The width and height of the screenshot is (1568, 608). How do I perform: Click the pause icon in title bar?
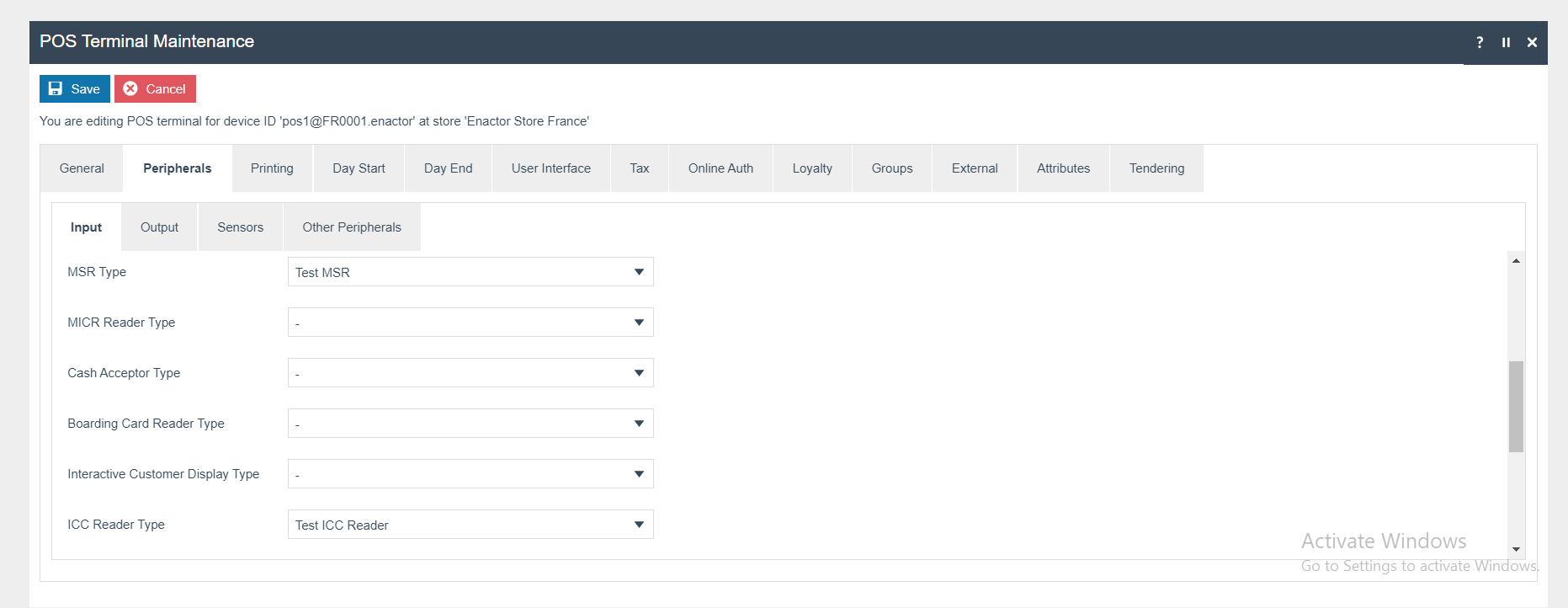[x=1506, y=42]
